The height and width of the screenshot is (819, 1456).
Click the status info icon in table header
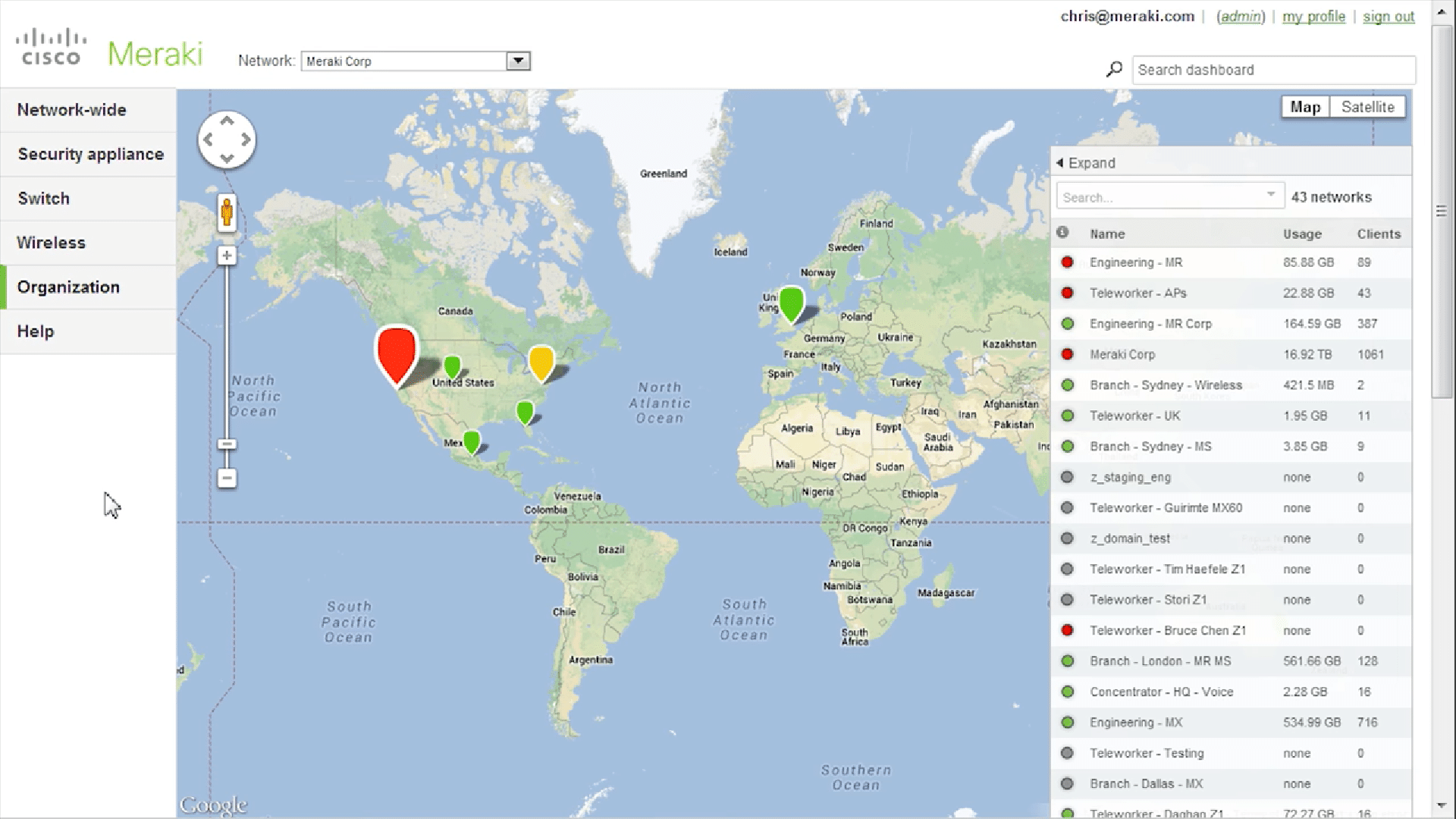click(x=1062, y=232)
